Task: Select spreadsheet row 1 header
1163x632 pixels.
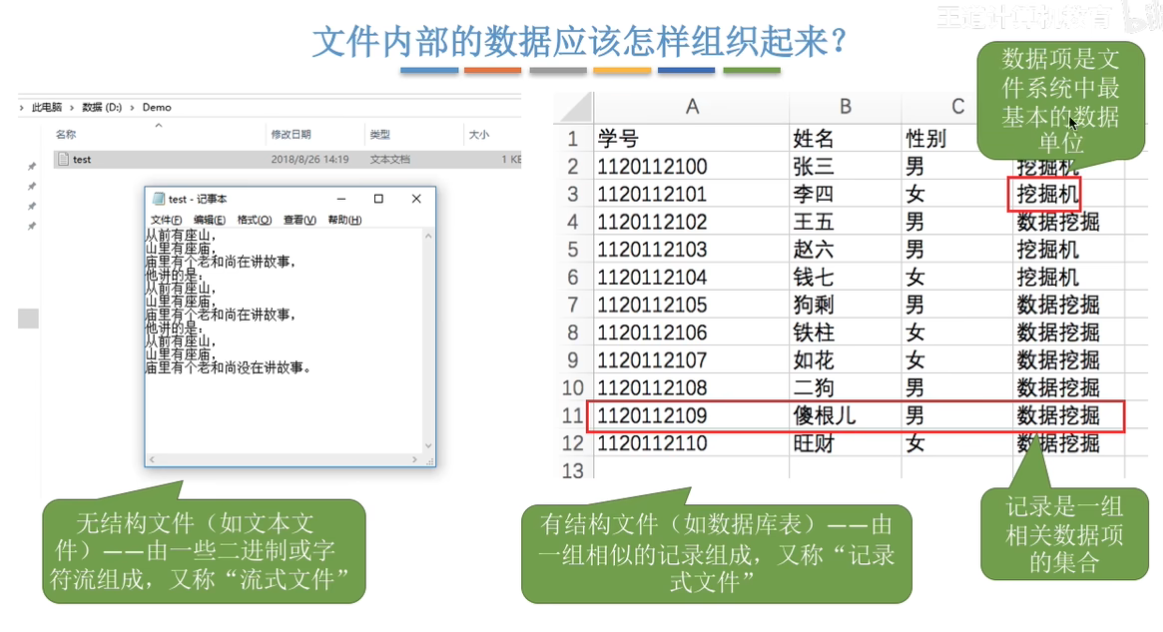Action: 573,139
